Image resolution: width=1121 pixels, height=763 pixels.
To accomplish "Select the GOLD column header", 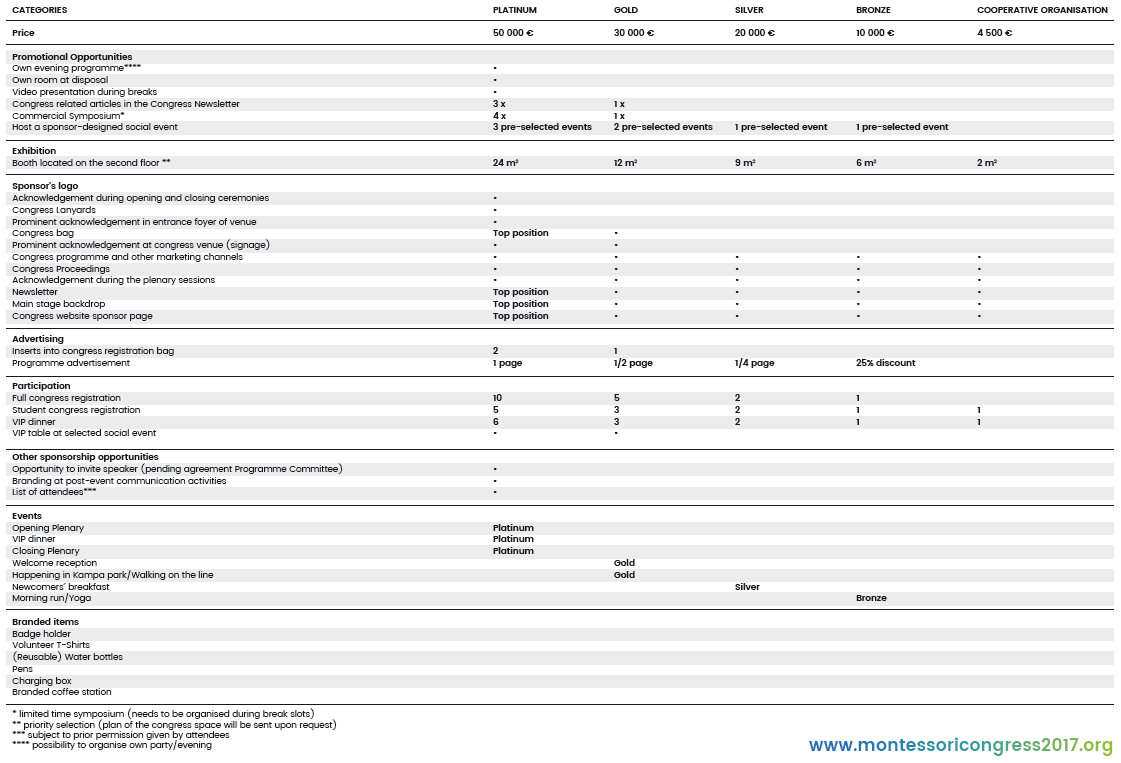I will pos(626,10).
